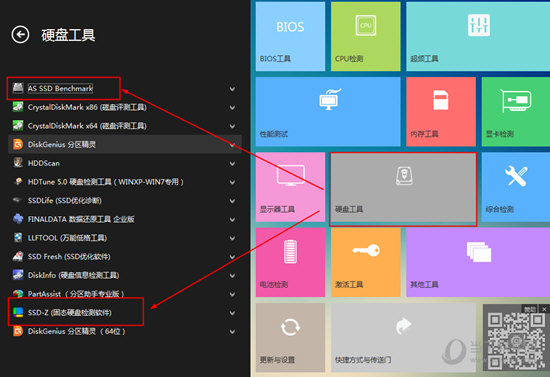550x377 pixels.
Task: Click the QR code image
Action: [516, 341]
